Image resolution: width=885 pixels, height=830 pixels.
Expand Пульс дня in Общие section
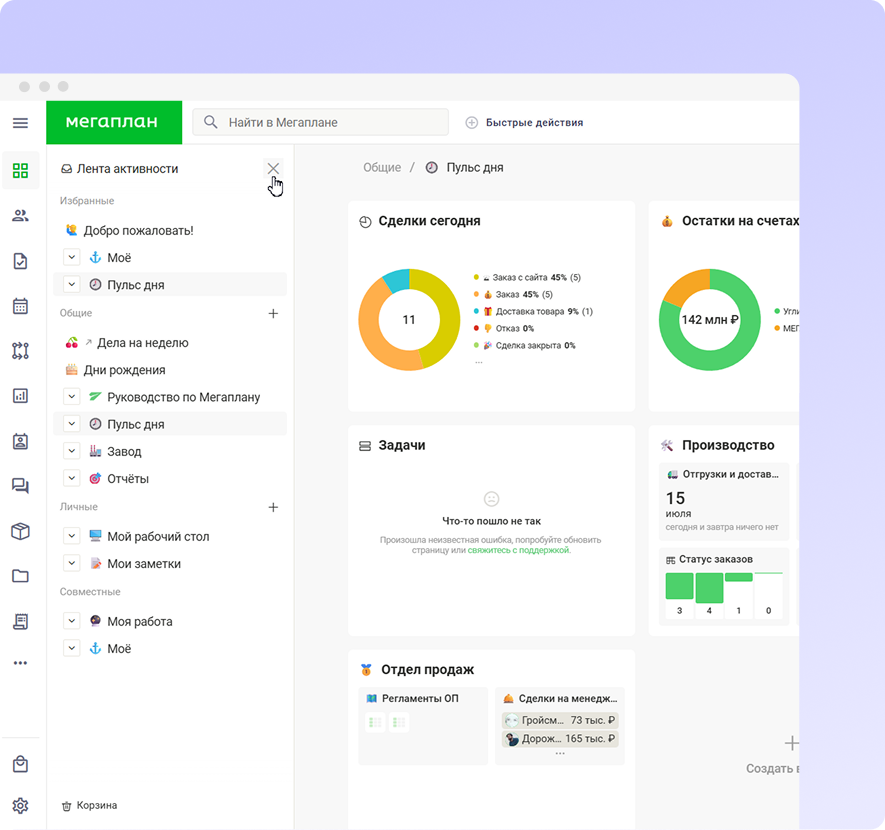(x=72, y=424)
